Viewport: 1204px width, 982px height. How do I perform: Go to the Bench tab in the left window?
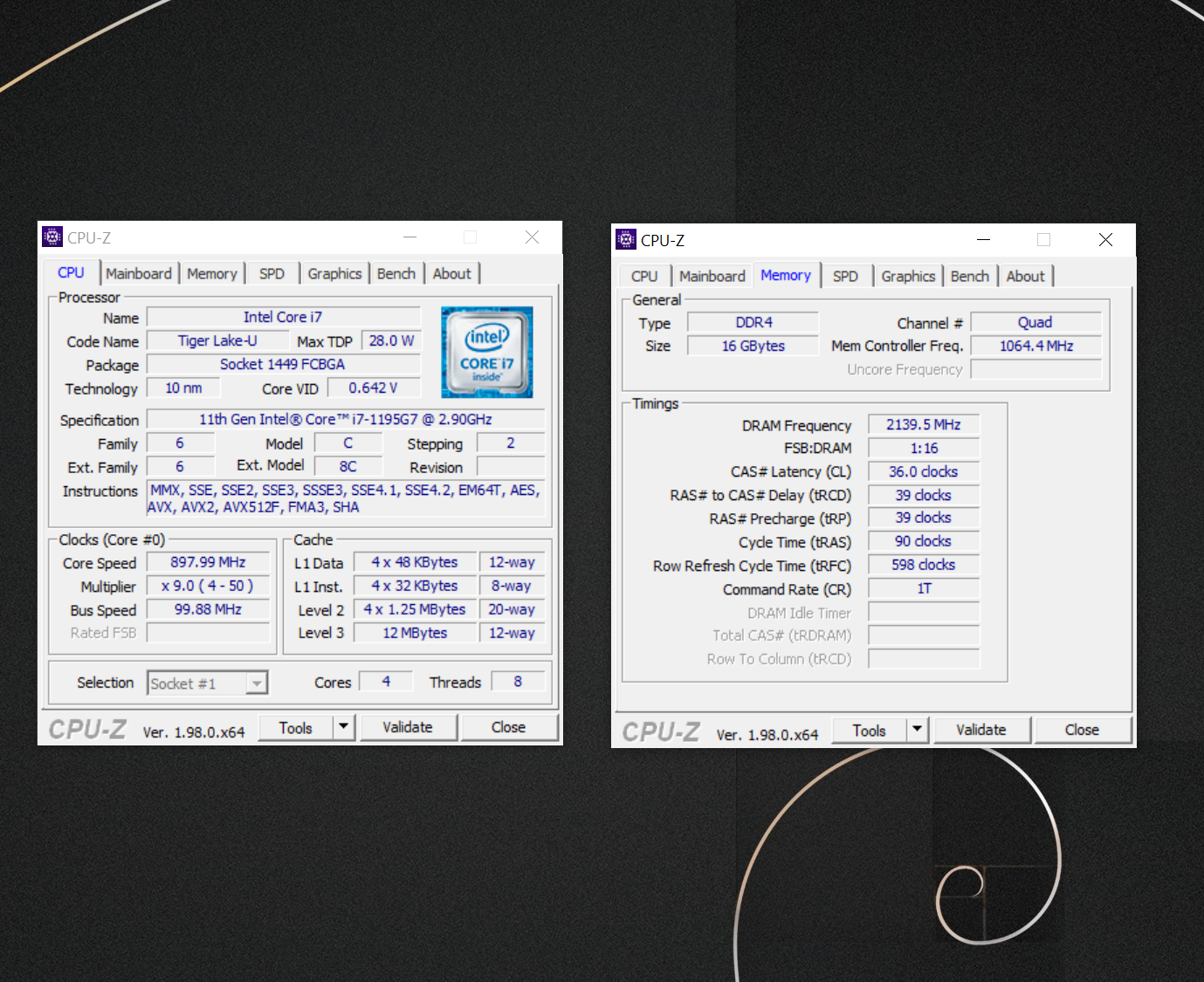pyautogui.click(x=396, y=273)
